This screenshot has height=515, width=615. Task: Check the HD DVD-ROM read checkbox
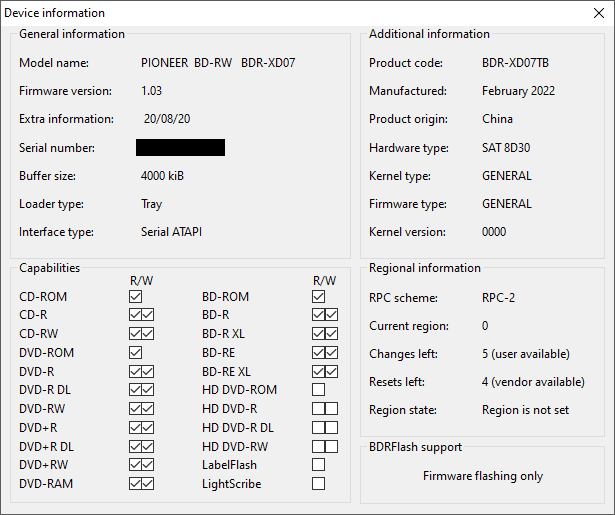(x=318, y=389)
